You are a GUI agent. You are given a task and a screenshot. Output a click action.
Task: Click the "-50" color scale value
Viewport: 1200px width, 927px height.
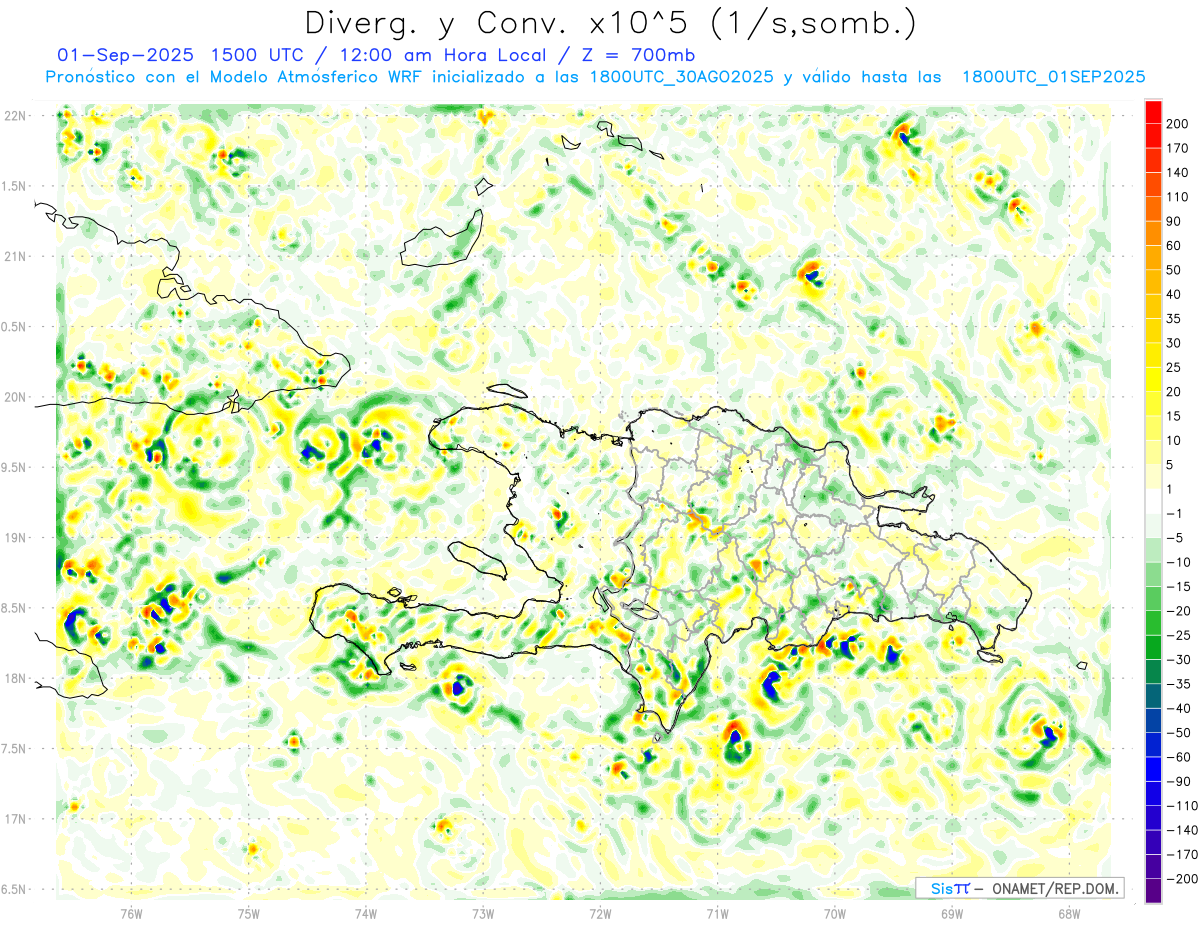click(x=1179, y=733)
